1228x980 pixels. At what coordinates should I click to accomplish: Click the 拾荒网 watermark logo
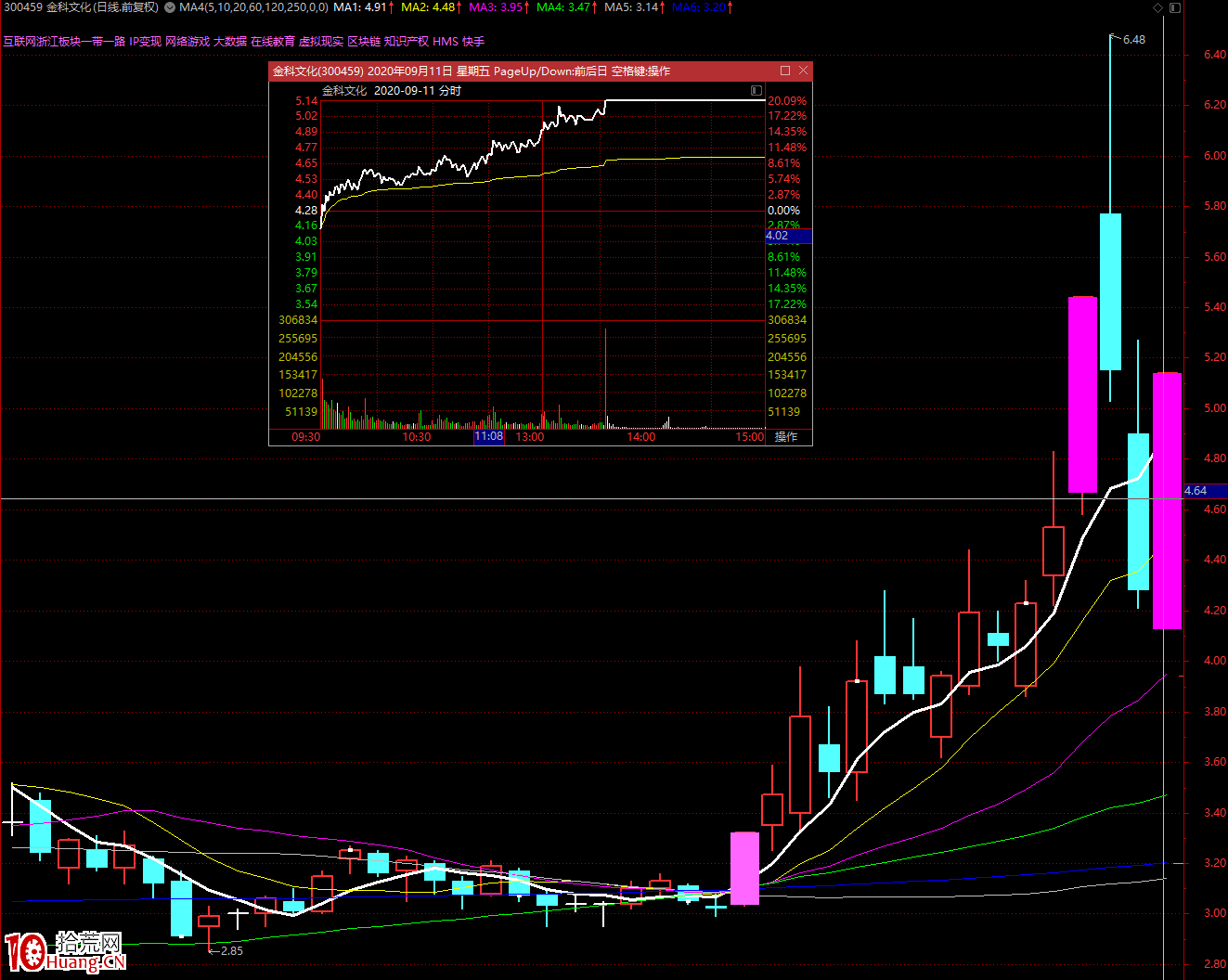click(x=65, y=951)
